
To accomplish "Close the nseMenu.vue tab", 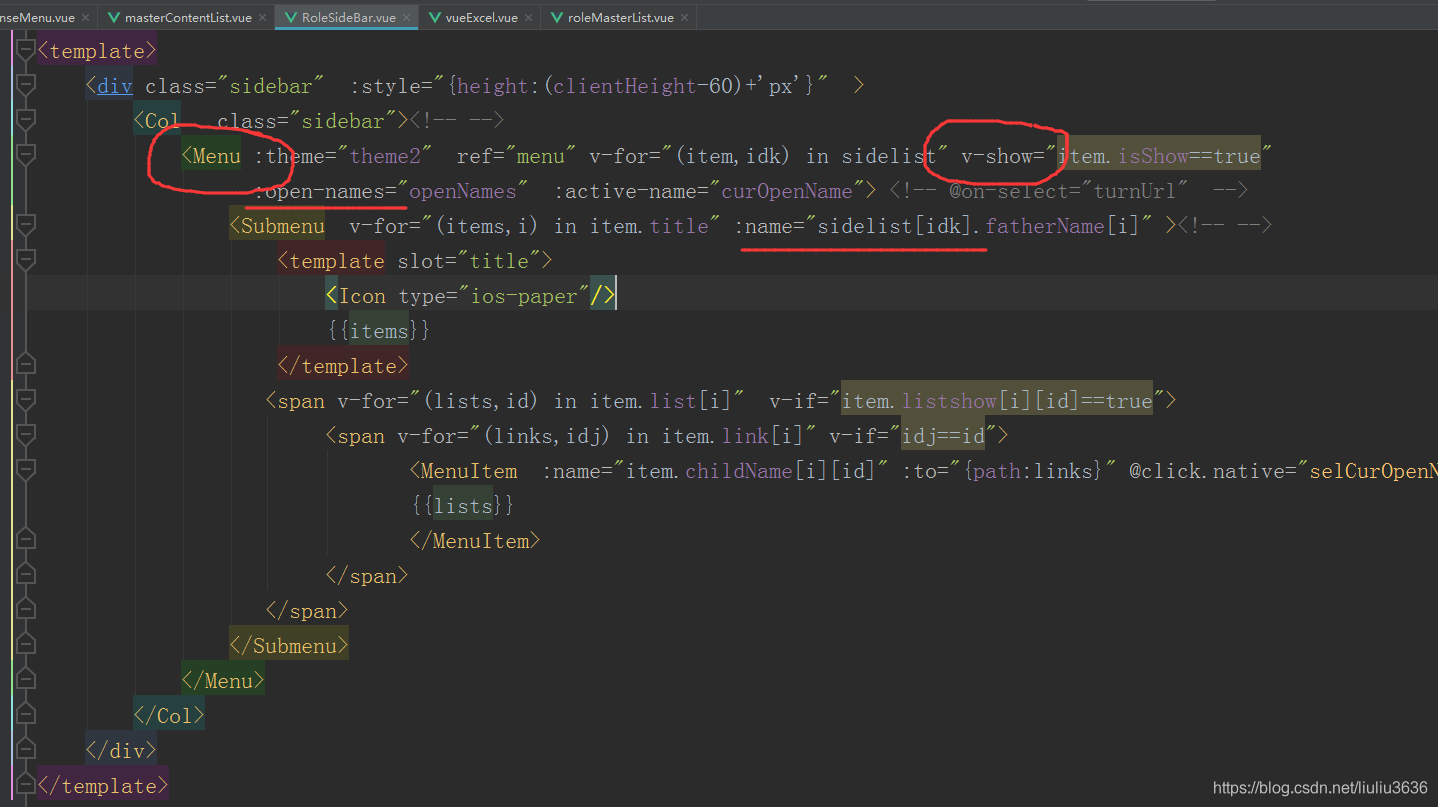I will click(84, 18).
